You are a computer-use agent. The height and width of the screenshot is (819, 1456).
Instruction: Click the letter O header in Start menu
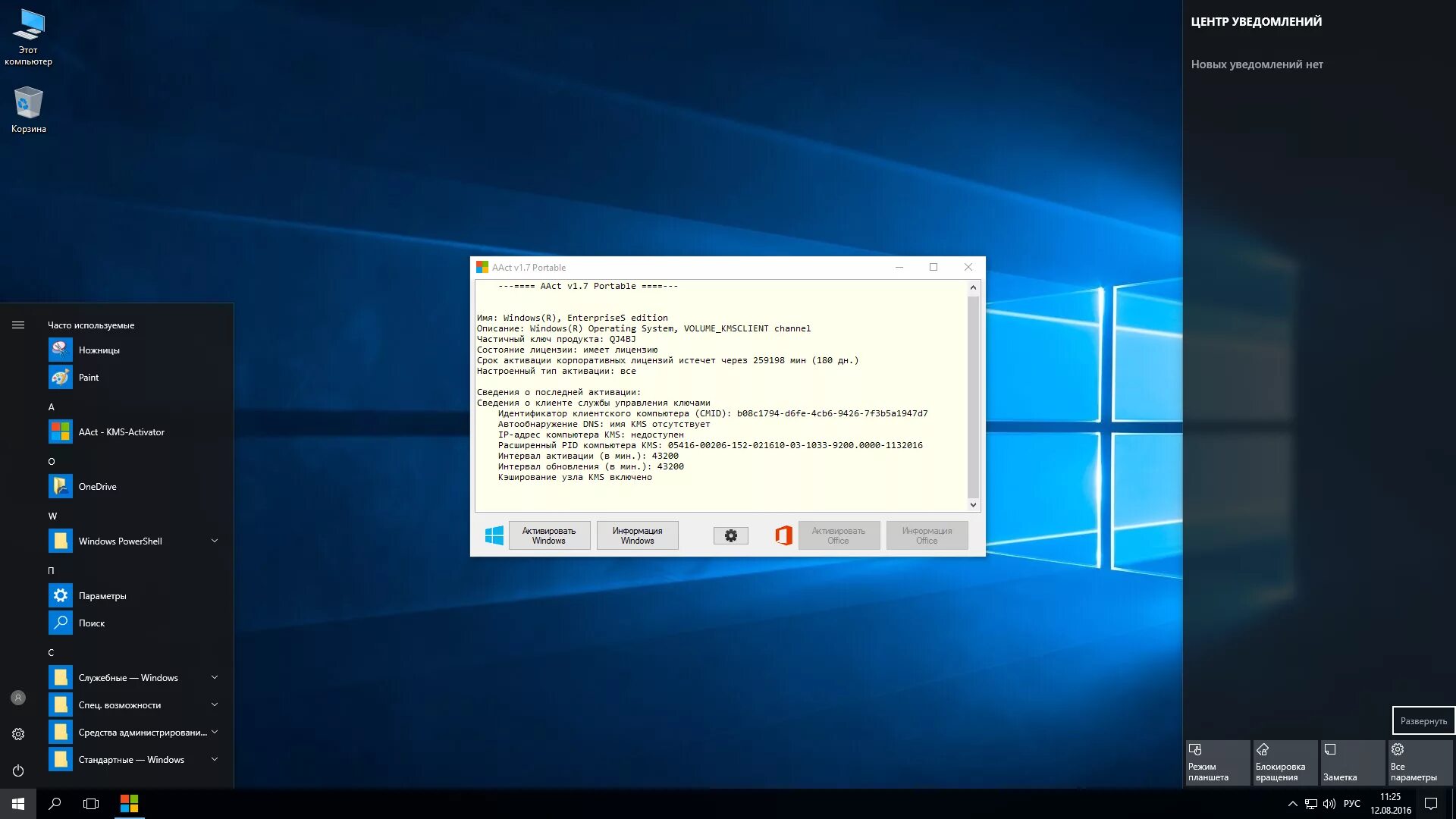coord(52,462)
